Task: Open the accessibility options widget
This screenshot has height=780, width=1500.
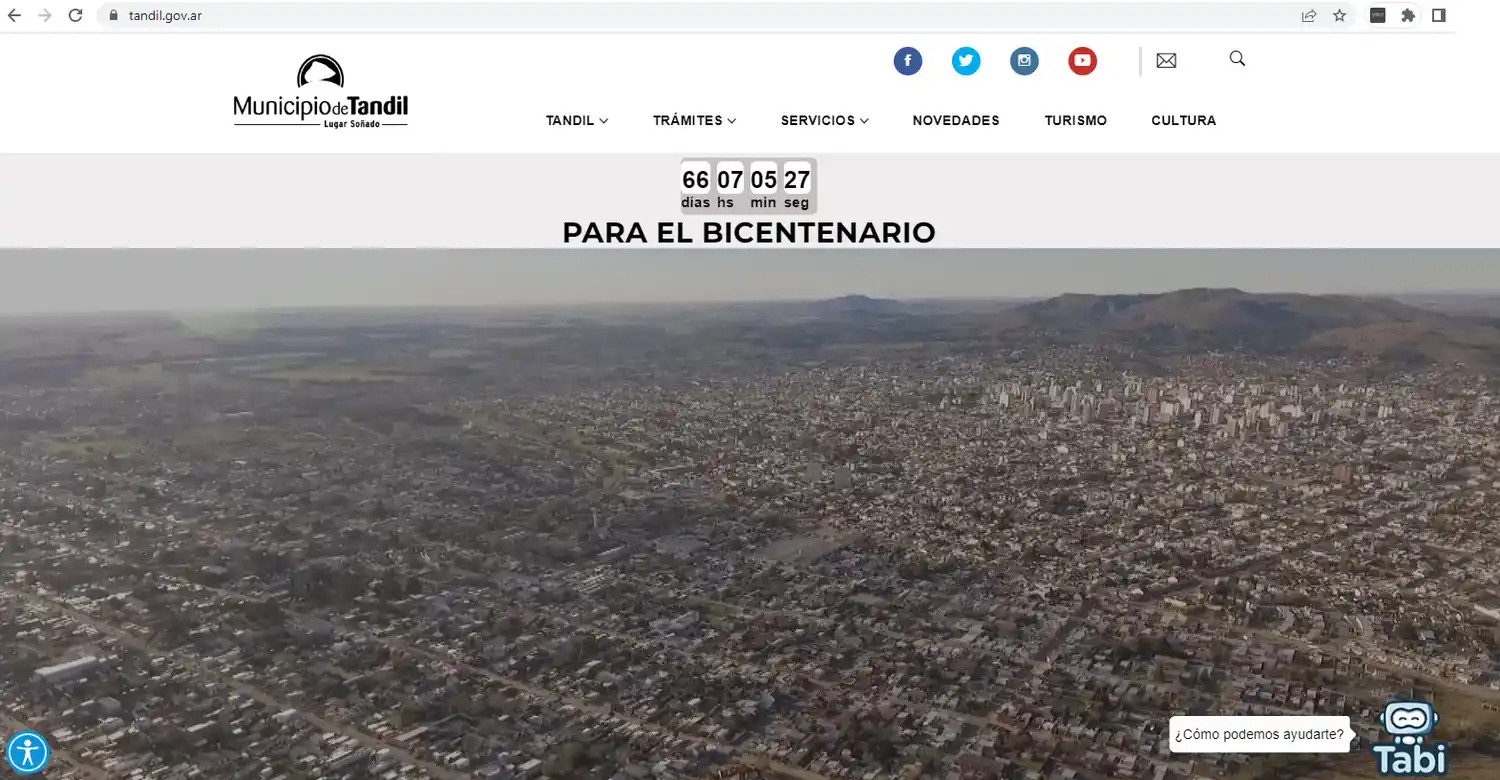Action: click(27, 751)
